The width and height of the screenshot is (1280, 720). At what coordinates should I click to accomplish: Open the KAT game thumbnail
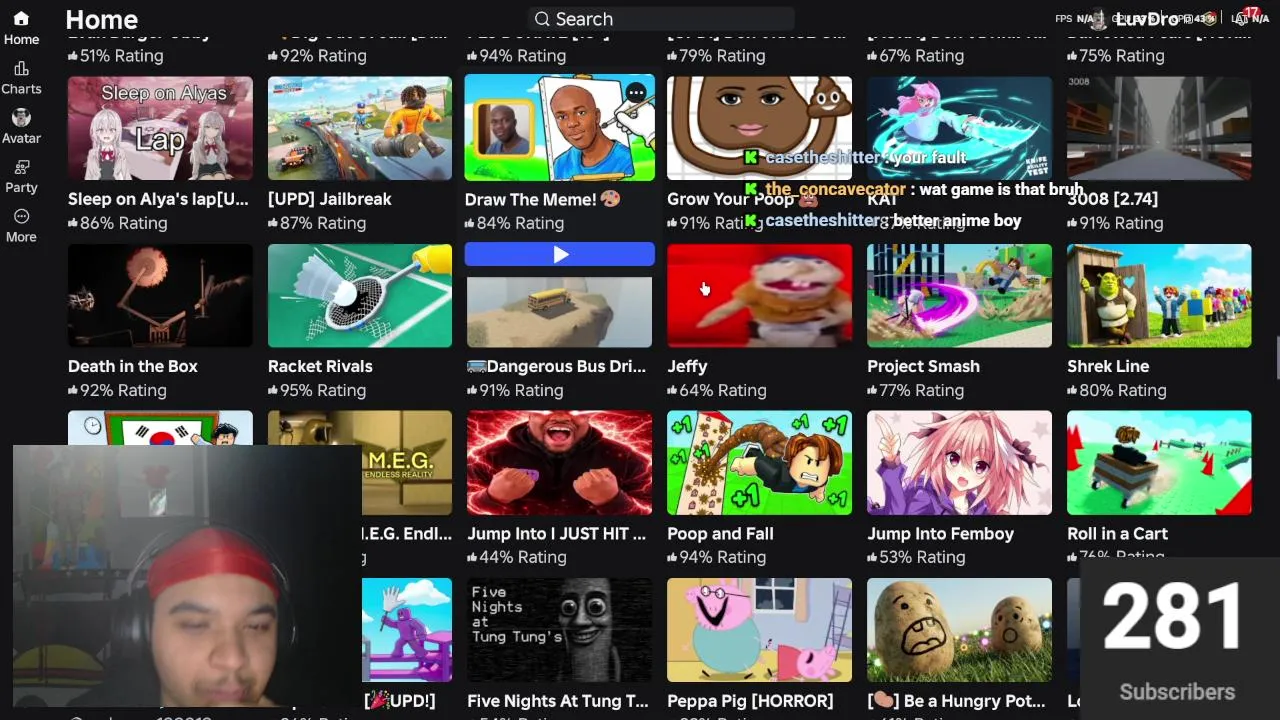pyautogui.click(x=959, y=129)
